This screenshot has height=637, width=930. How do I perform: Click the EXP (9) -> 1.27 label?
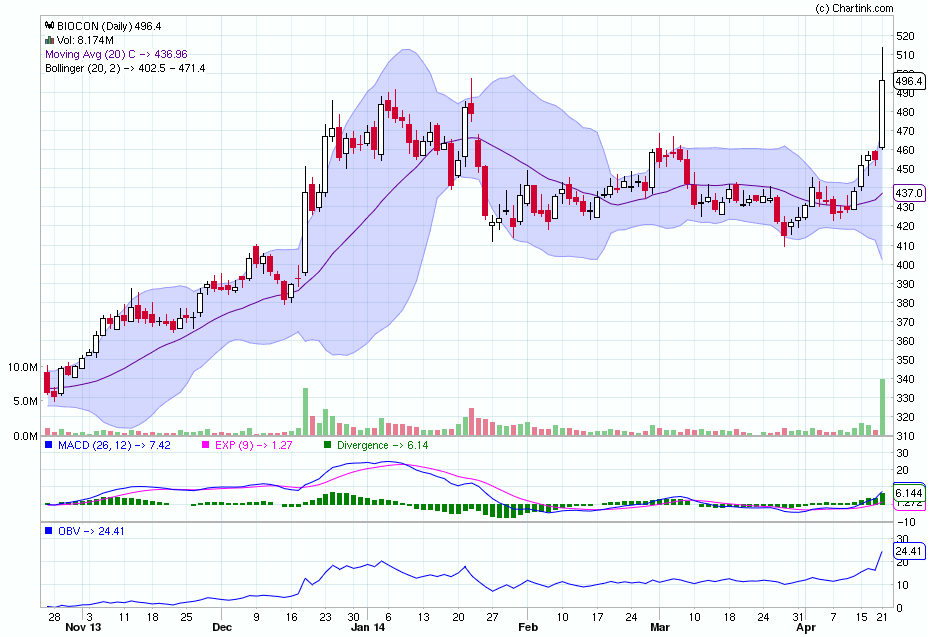(x=254, y=445)
